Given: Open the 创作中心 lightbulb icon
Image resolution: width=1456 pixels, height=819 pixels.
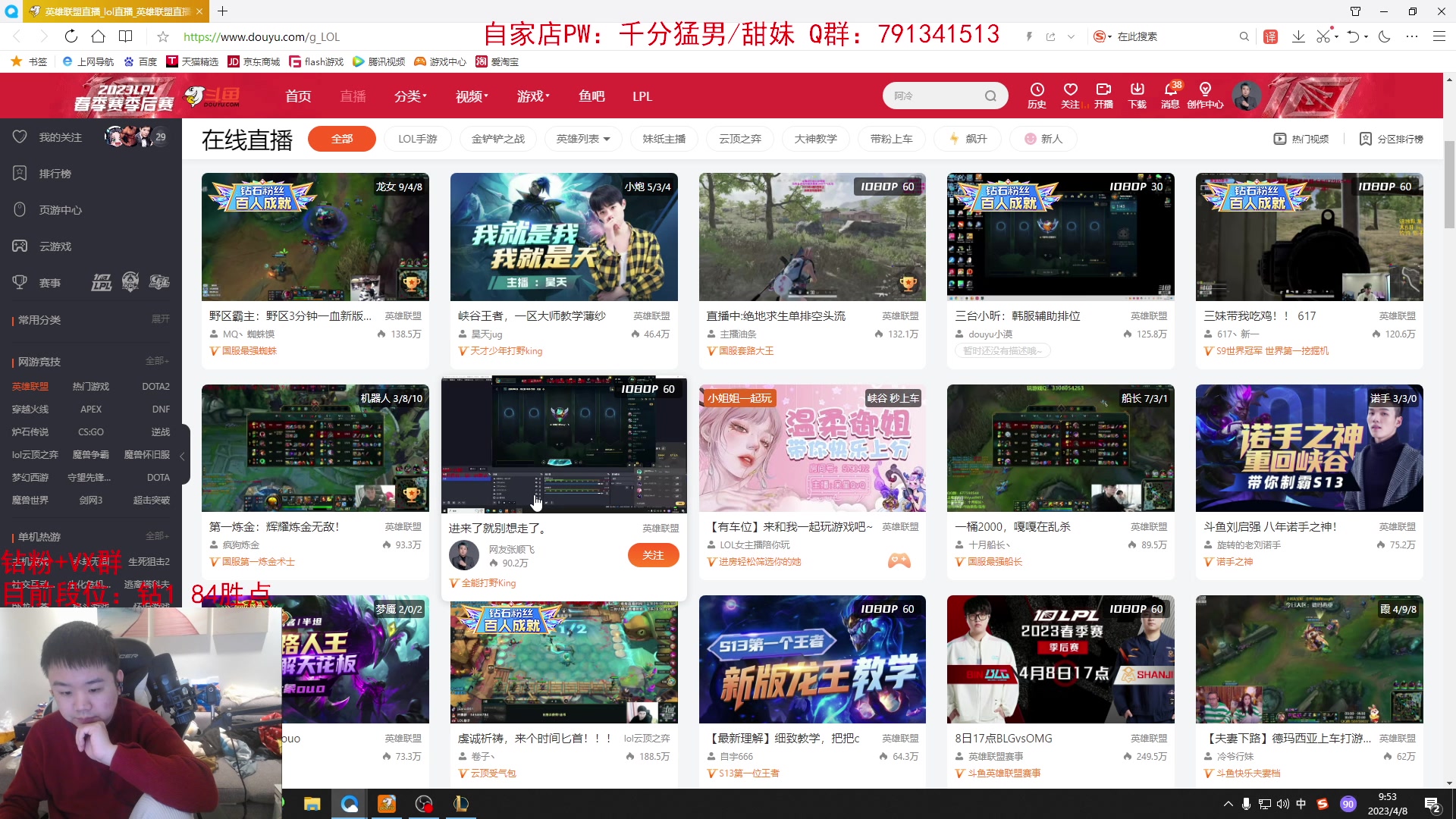Looking at the screenshot, I should tap(1205, 96).
